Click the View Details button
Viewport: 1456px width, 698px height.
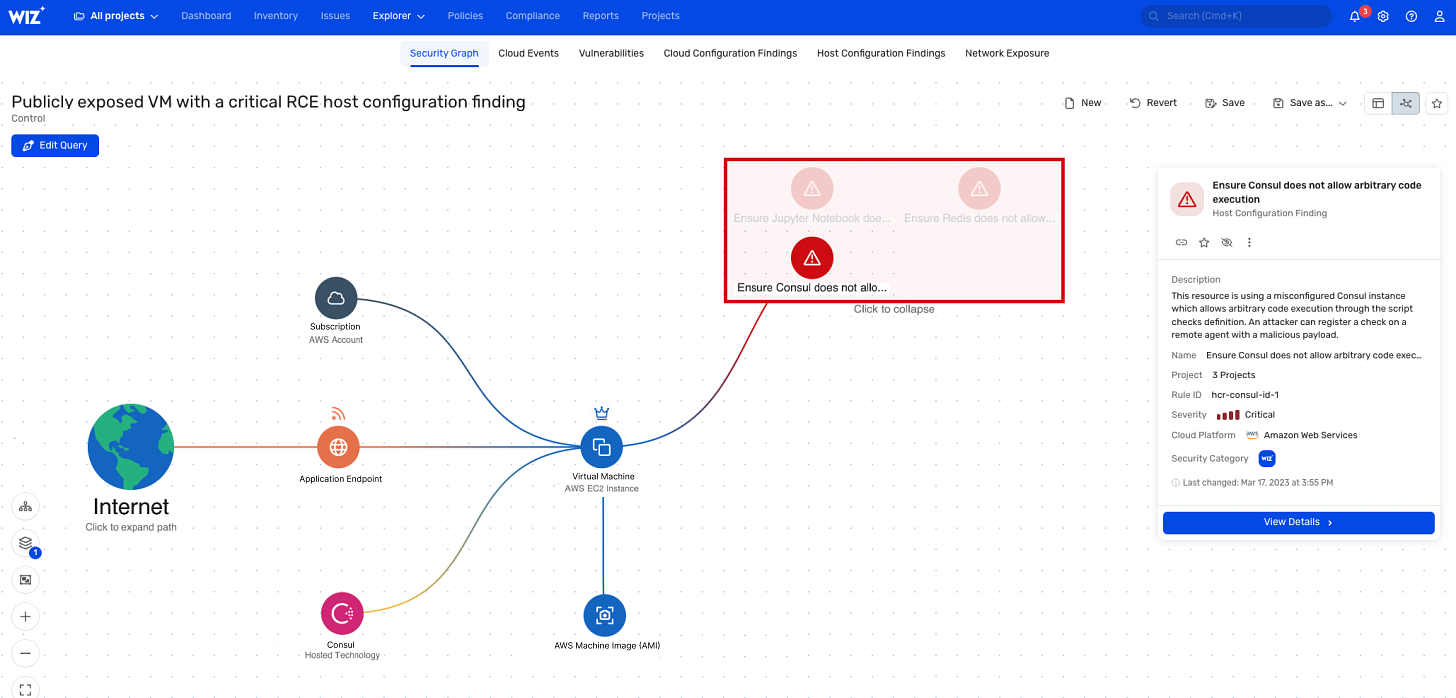coord(1298,522)
